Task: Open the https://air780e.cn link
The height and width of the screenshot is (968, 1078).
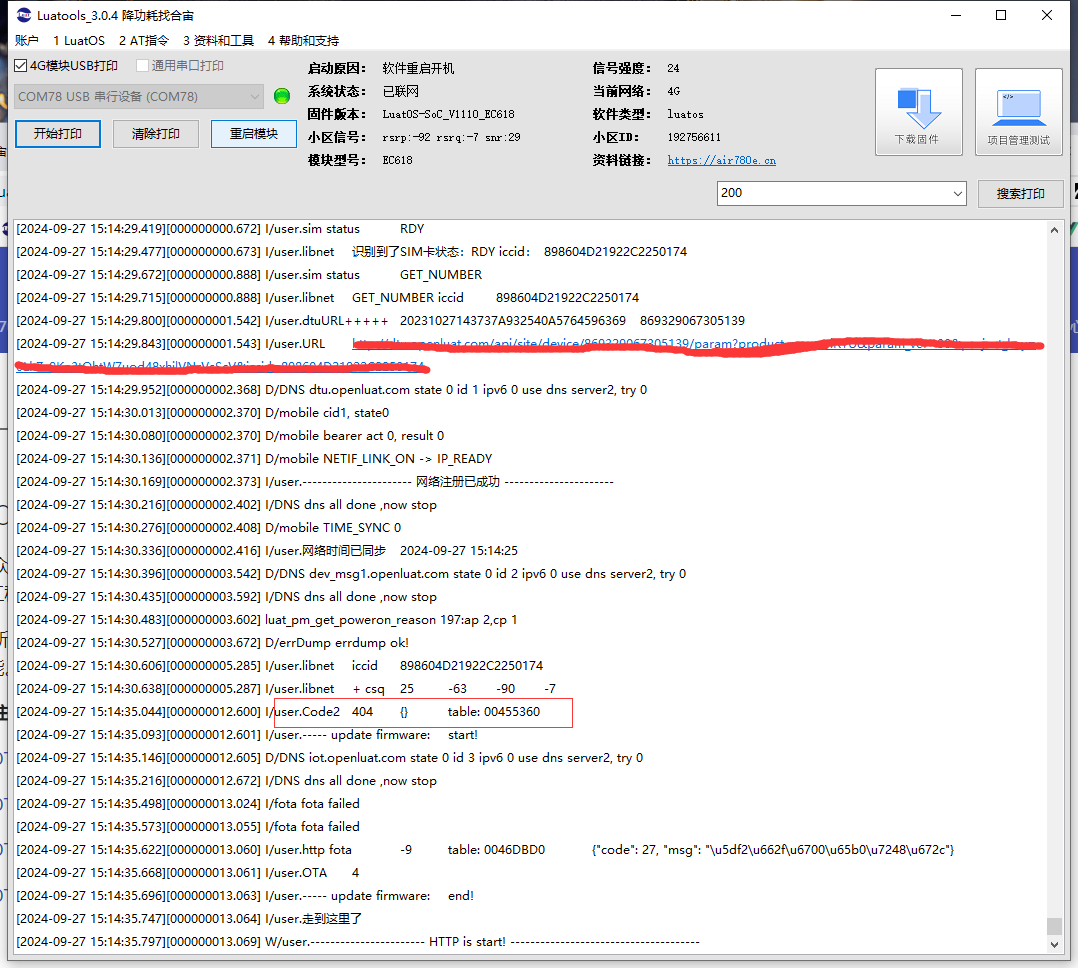Action: (x=721, y=160)
